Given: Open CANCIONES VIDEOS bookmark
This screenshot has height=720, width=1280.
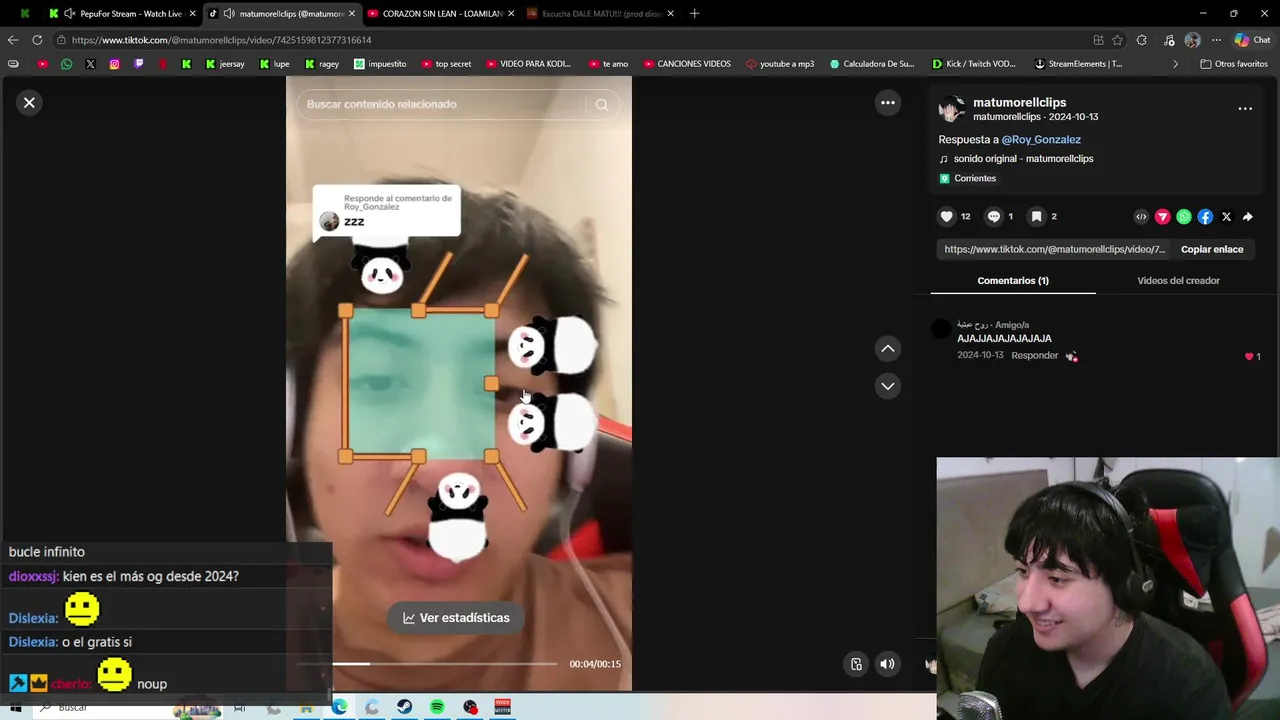Looking at the screenshot, I should coord(687,64).
